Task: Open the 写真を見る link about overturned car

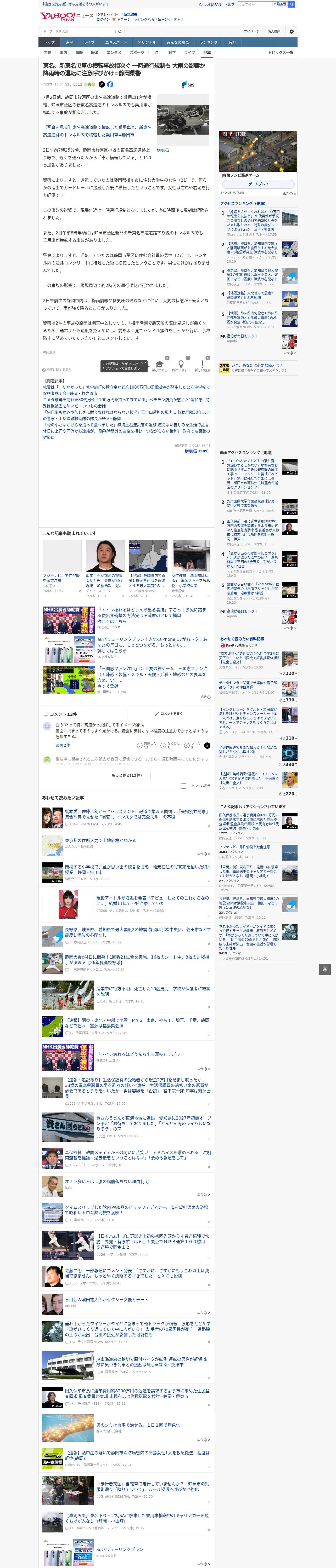Action: pos(97,131)
